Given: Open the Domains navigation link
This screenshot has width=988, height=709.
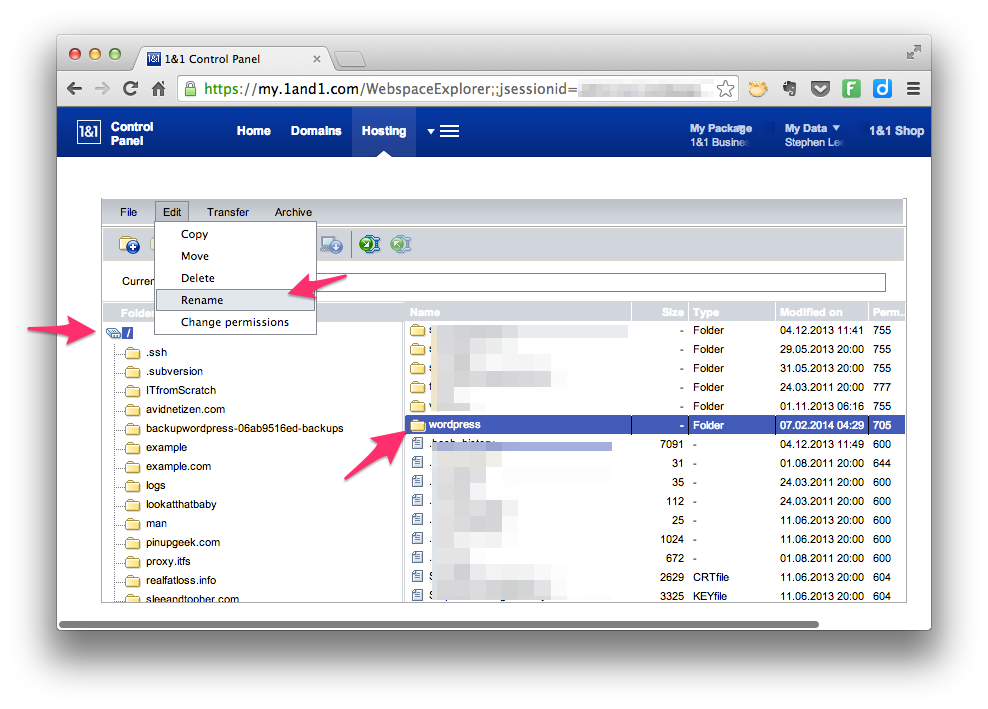Looking at the screenshot, I should click(316, 131).
